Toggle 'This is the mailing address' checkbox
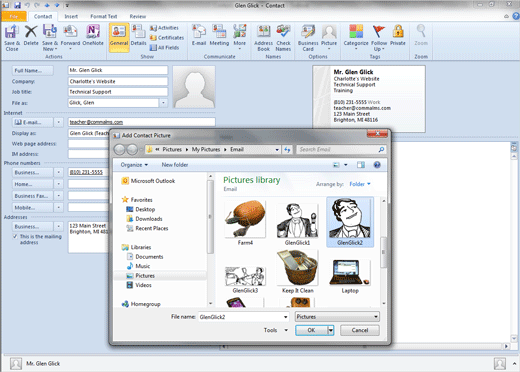520x372 pixels. click(x=15, y=236)
